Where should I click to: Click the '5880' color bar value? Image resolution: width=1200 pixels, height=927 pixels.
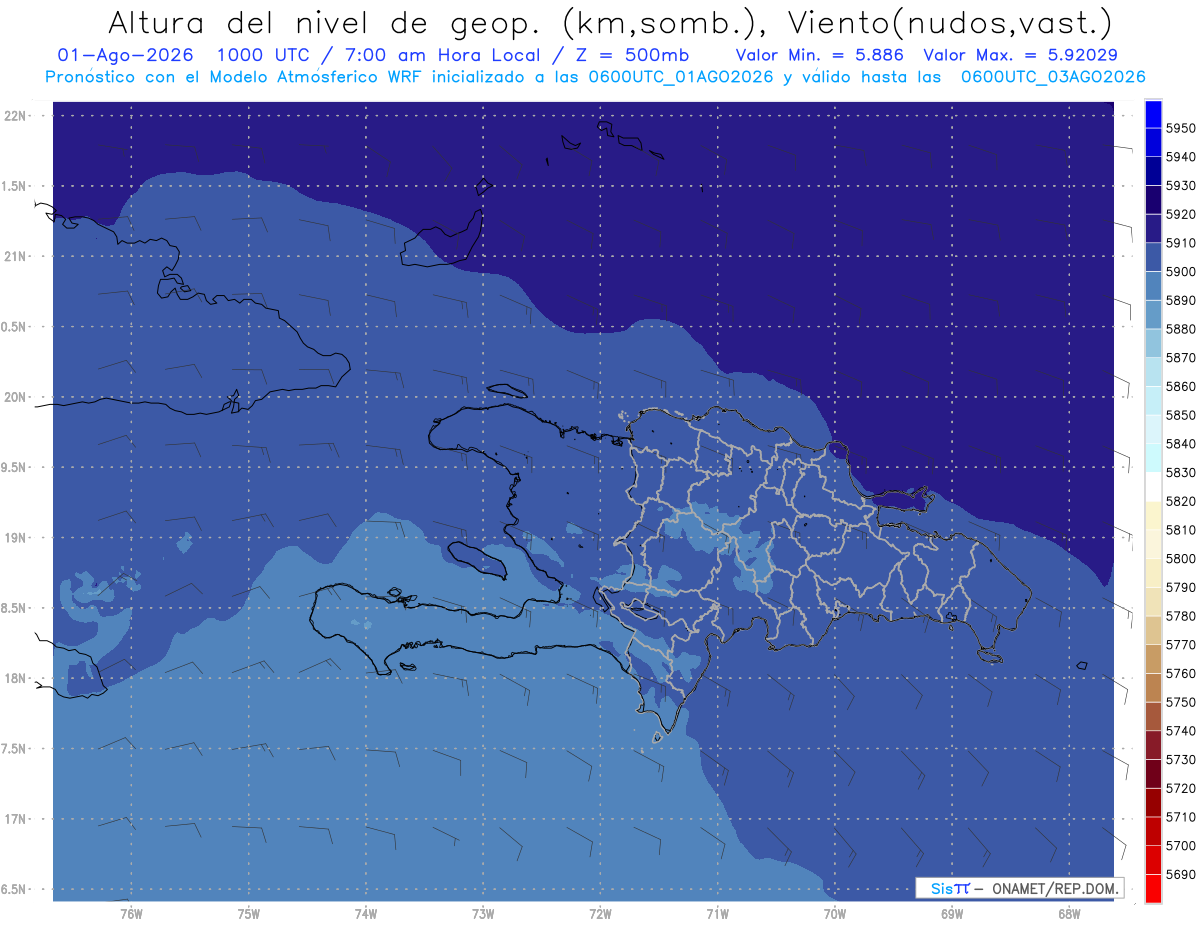[x=1180, y=329]
